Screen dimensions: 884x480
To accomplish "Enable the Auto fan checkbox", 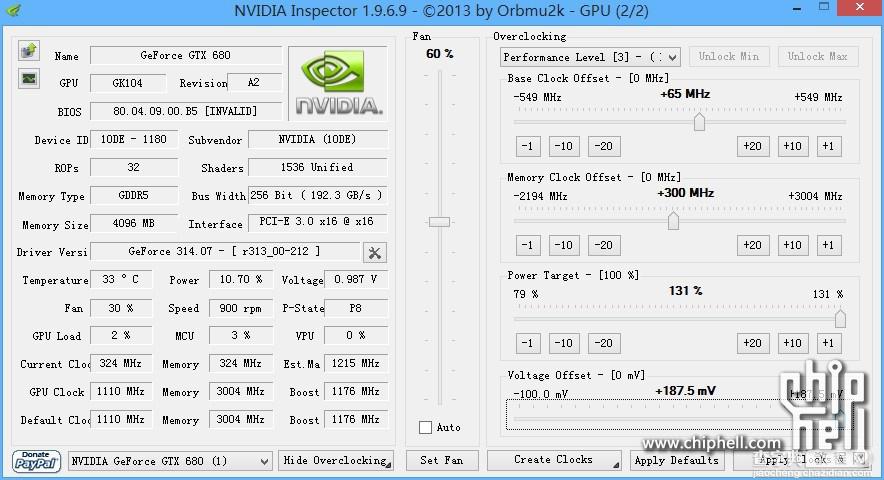I will point(426,428).
